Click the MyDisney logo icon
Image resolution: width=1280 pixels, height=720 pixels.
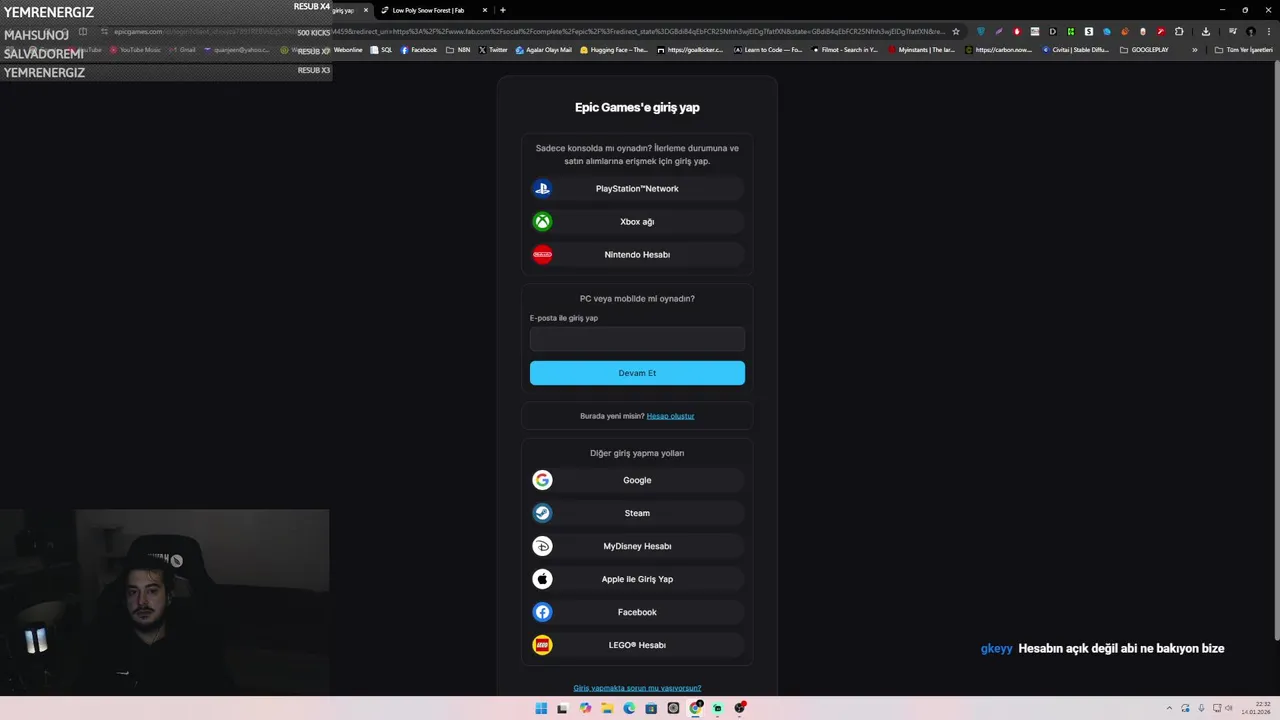pos(542,546)
